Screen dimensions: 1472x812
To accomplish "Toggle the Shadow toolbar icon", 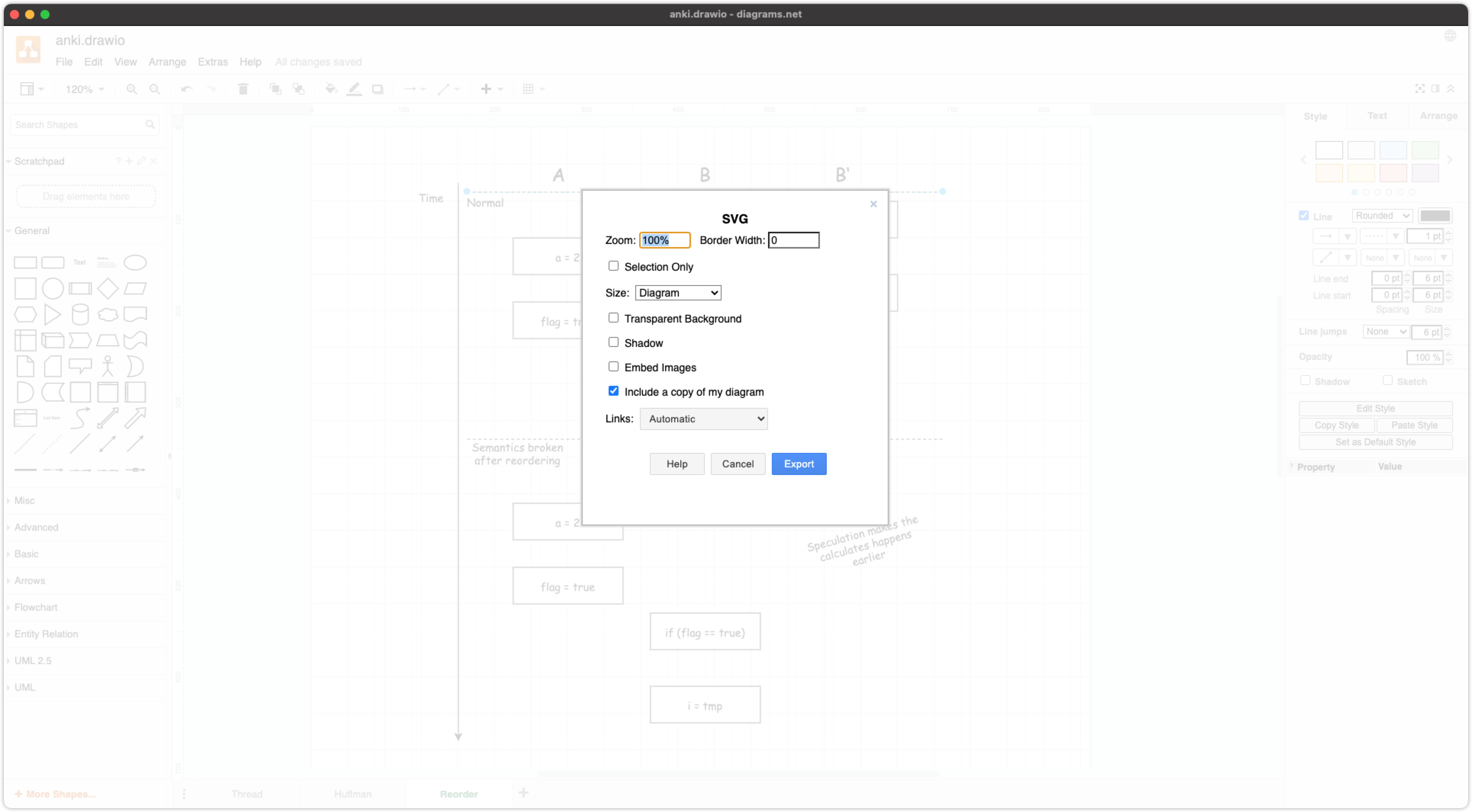I will pos(378,88).
